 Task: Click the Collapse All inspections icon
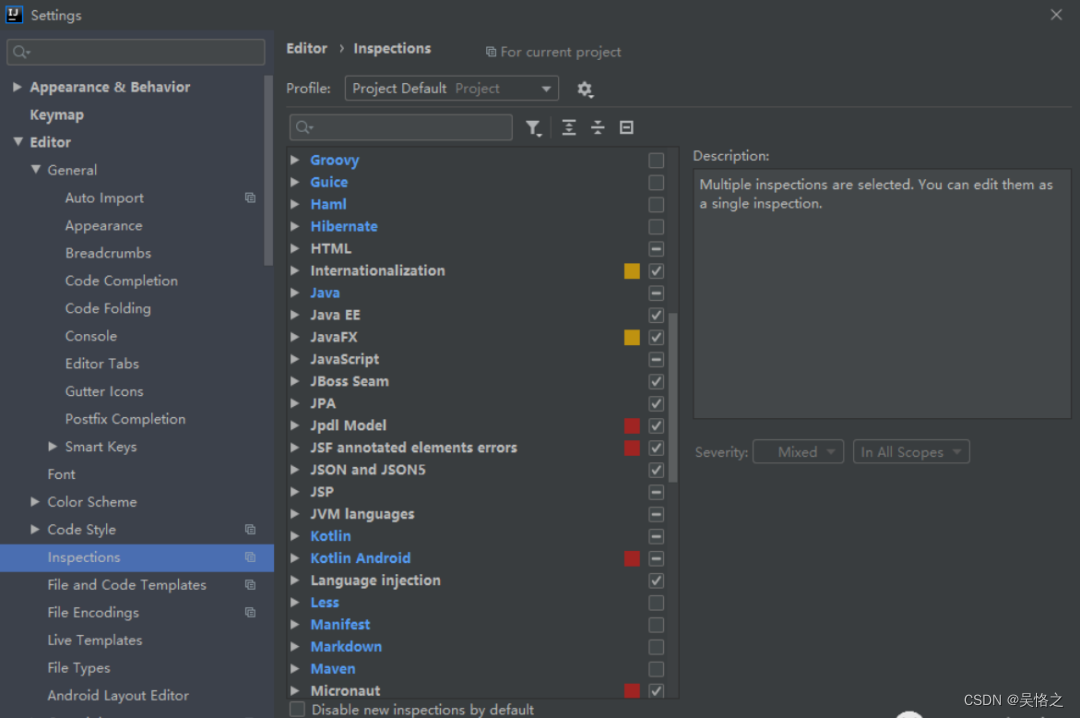(x=598, y=127)
